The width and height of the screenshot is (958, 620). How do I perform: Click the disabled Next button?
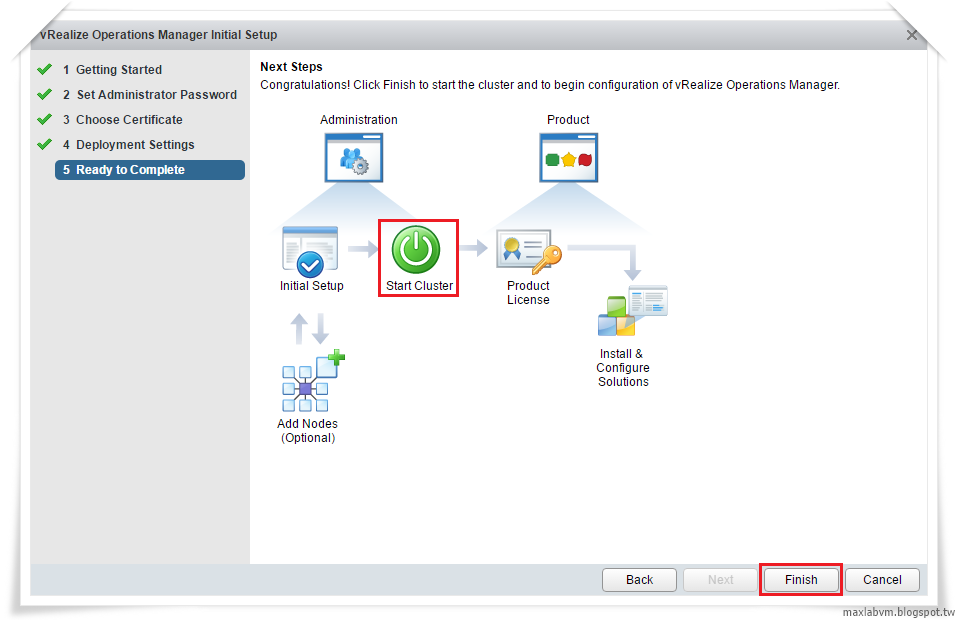click(720, 580)
